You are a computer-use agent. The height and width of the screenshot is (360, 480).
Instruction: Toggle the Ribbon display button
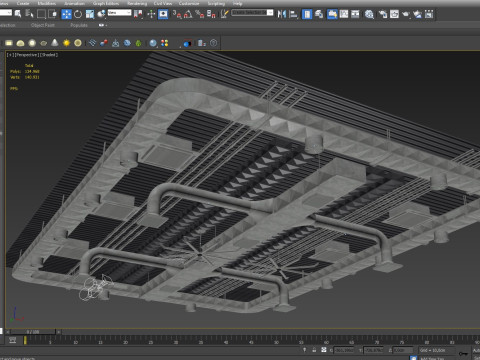[332, 14]
